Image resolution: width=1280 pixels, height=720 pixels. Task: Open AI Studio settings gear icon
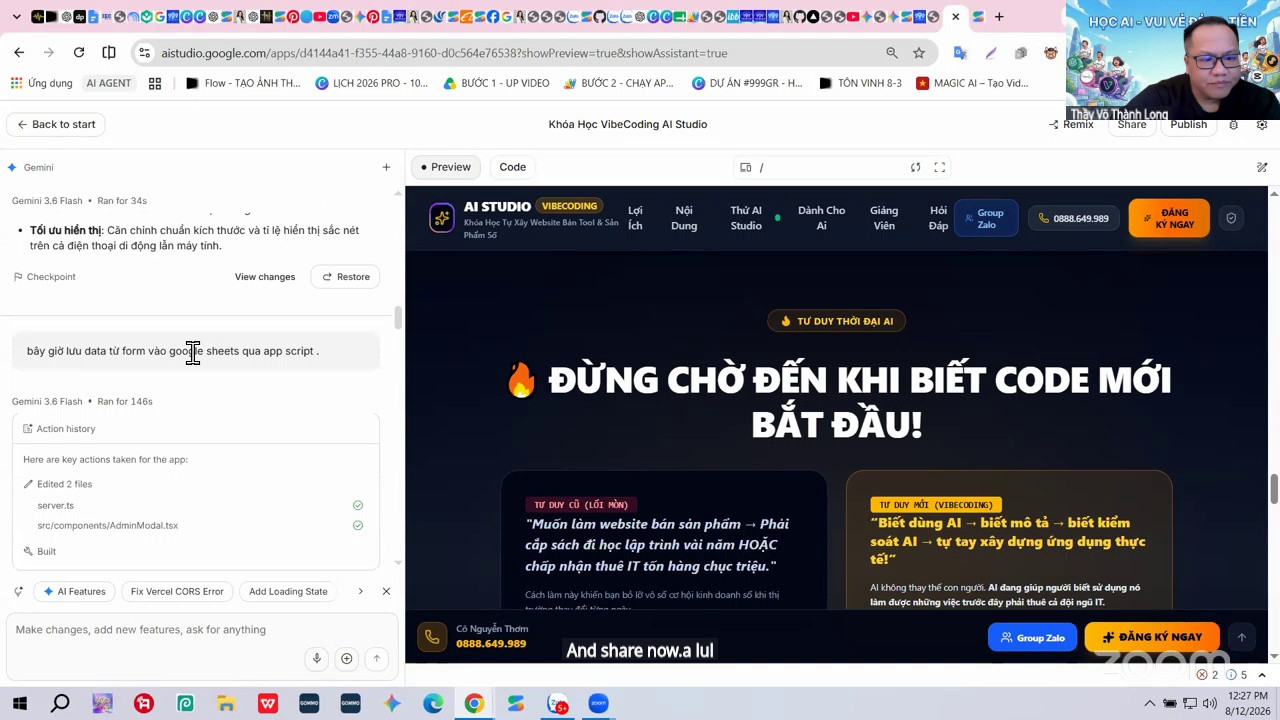point(1234,125)
